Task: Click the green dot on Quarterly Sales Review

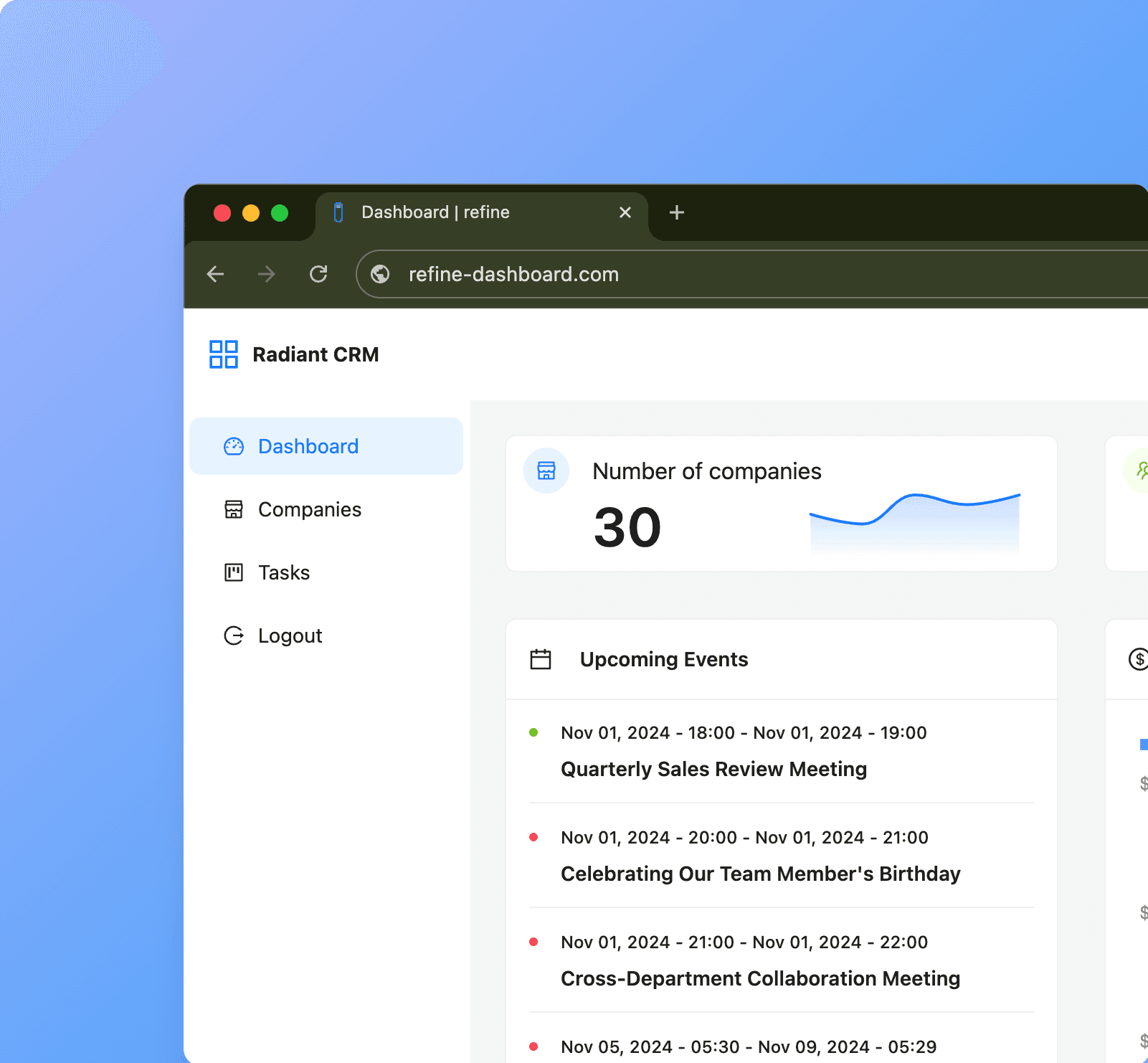Action: [534, 732]
